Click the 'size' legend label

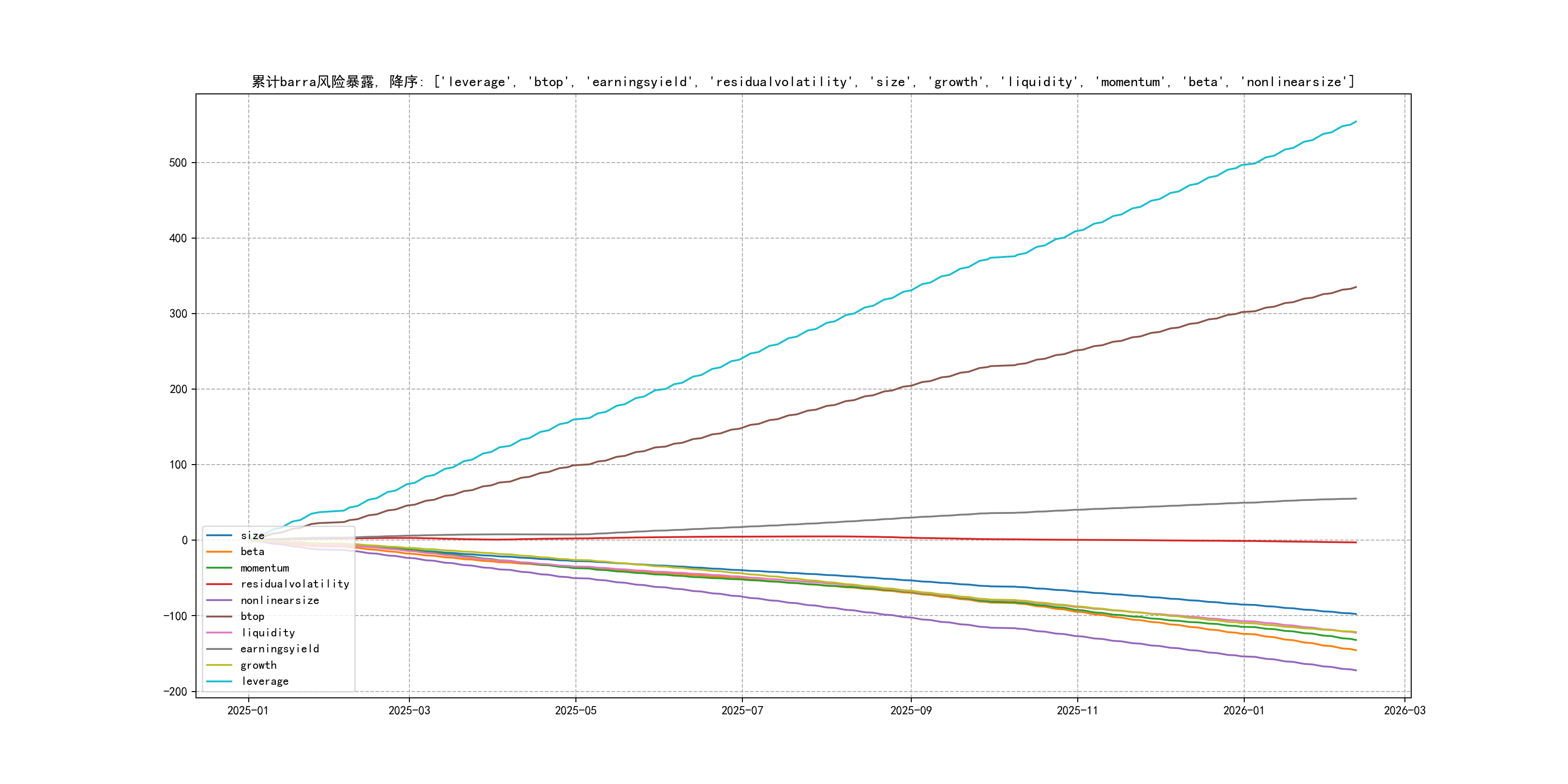(x=252, y=536)
